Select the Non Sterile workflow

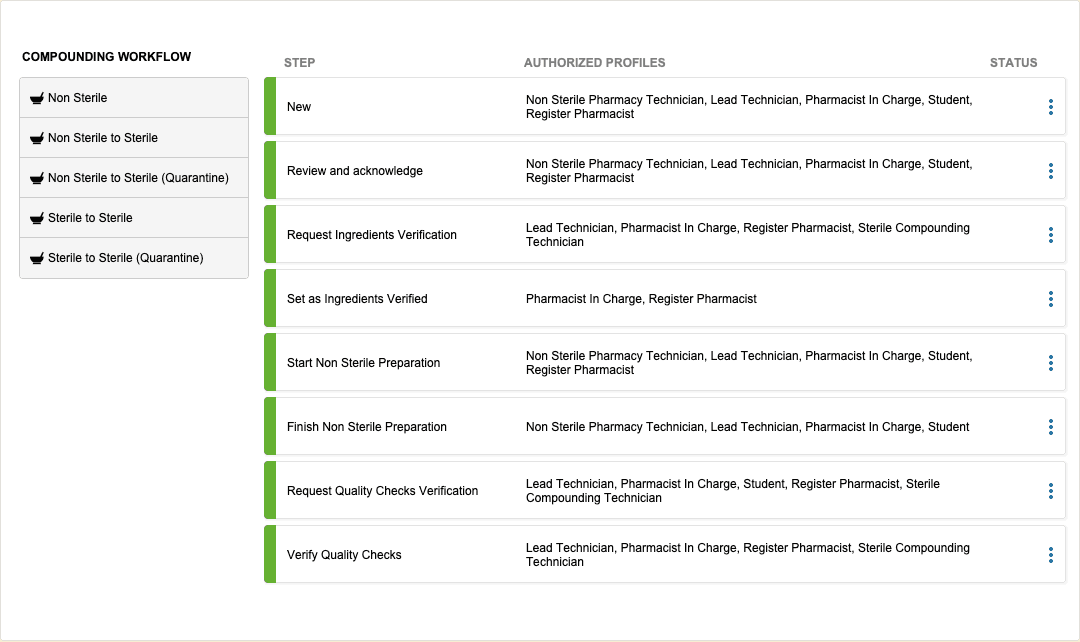pos(77,98)
